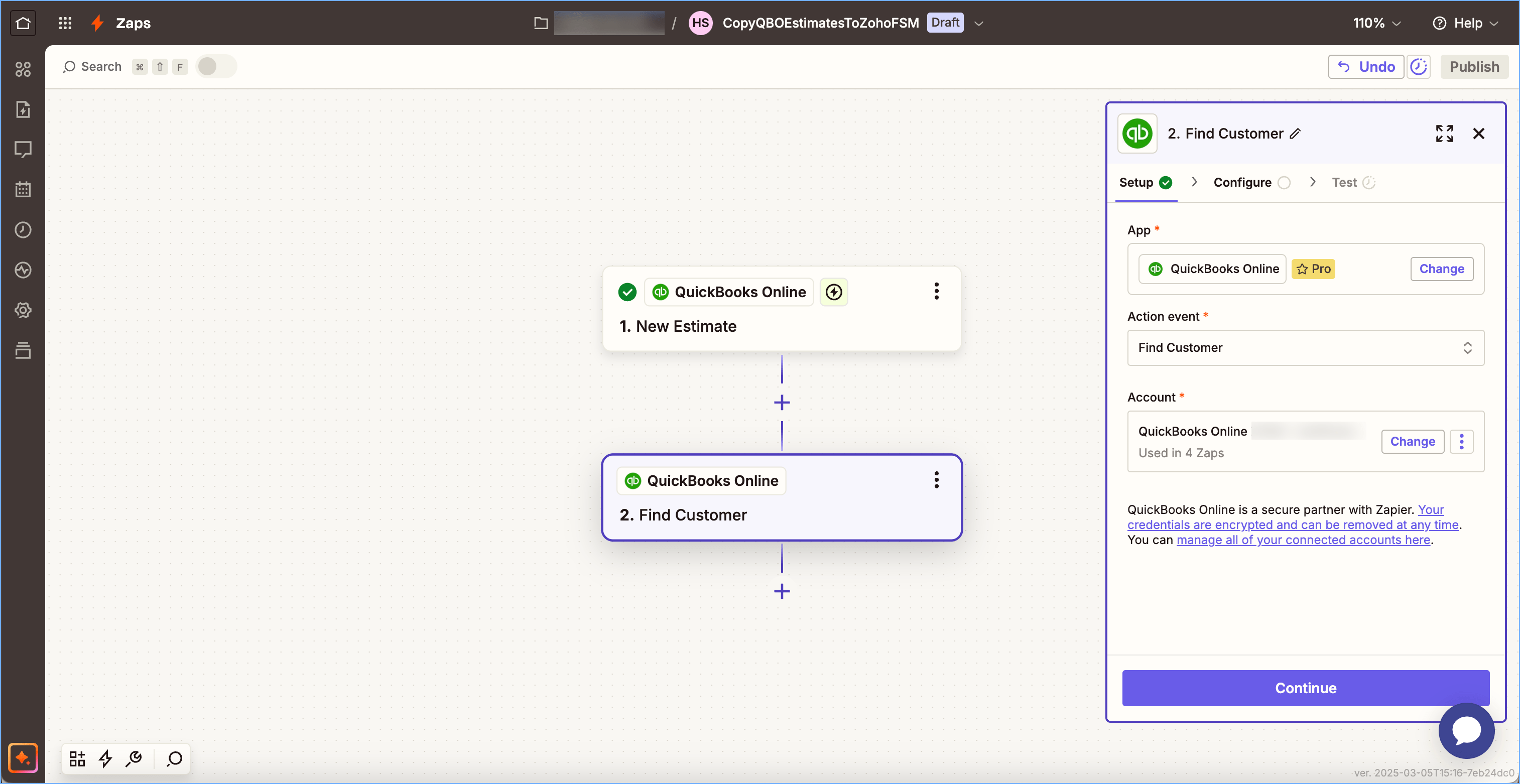Add step between Estimate and Find Customer
Screen dimensions: 1520x784
click(782, 403)
